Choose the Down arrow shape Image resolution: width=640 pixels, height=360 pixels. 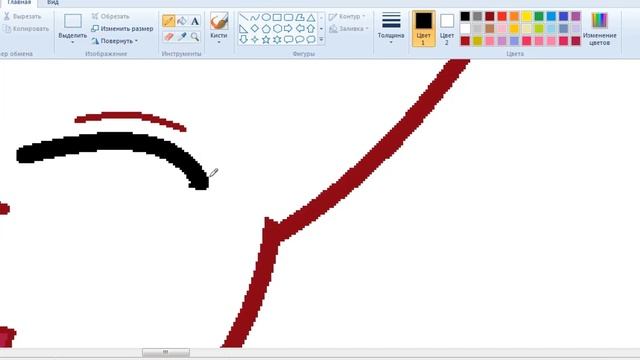click(x=244, y=40)
